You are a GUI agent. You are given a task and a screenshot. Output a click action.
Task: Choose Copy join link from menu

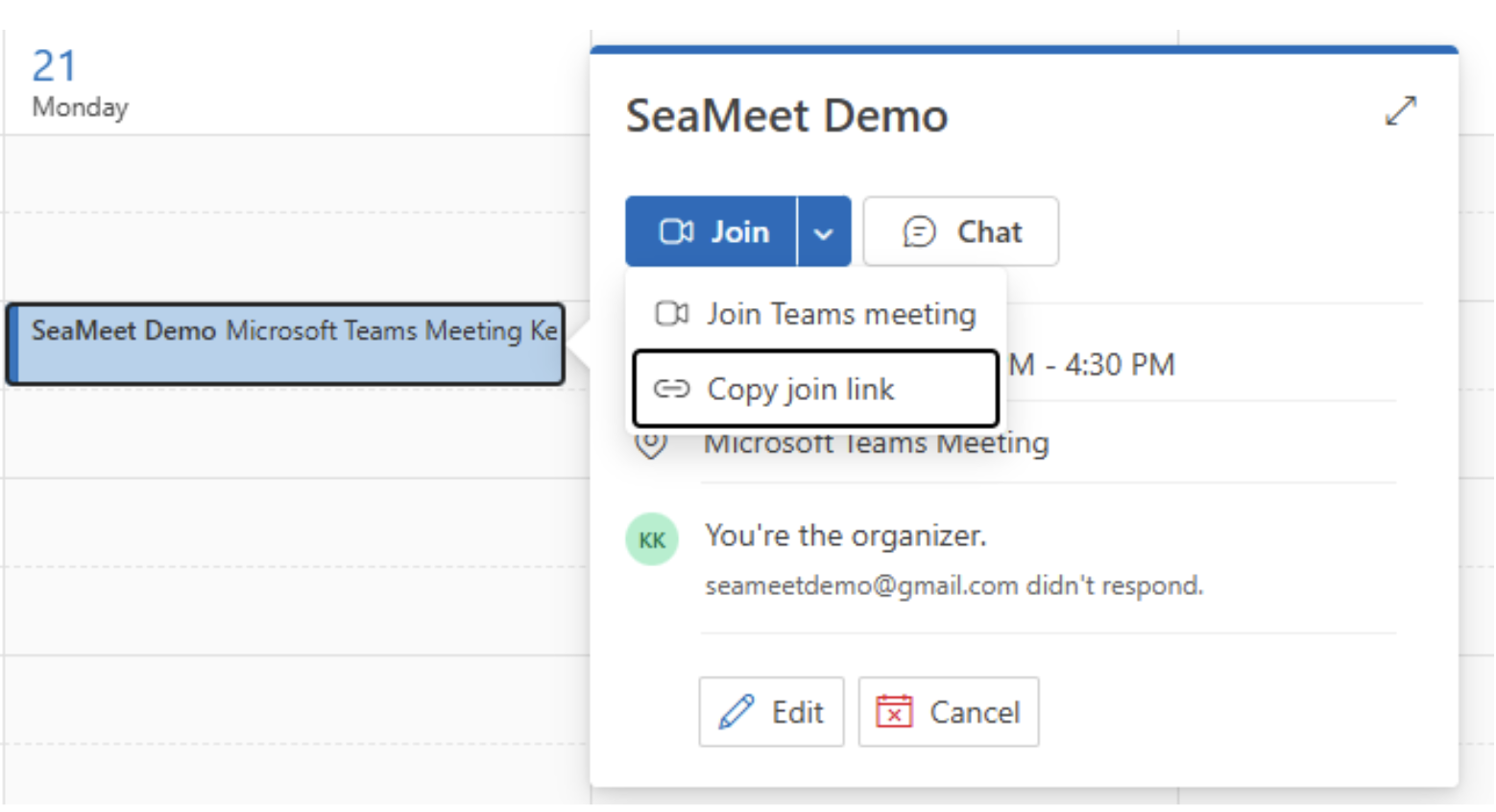pos(815,389)
